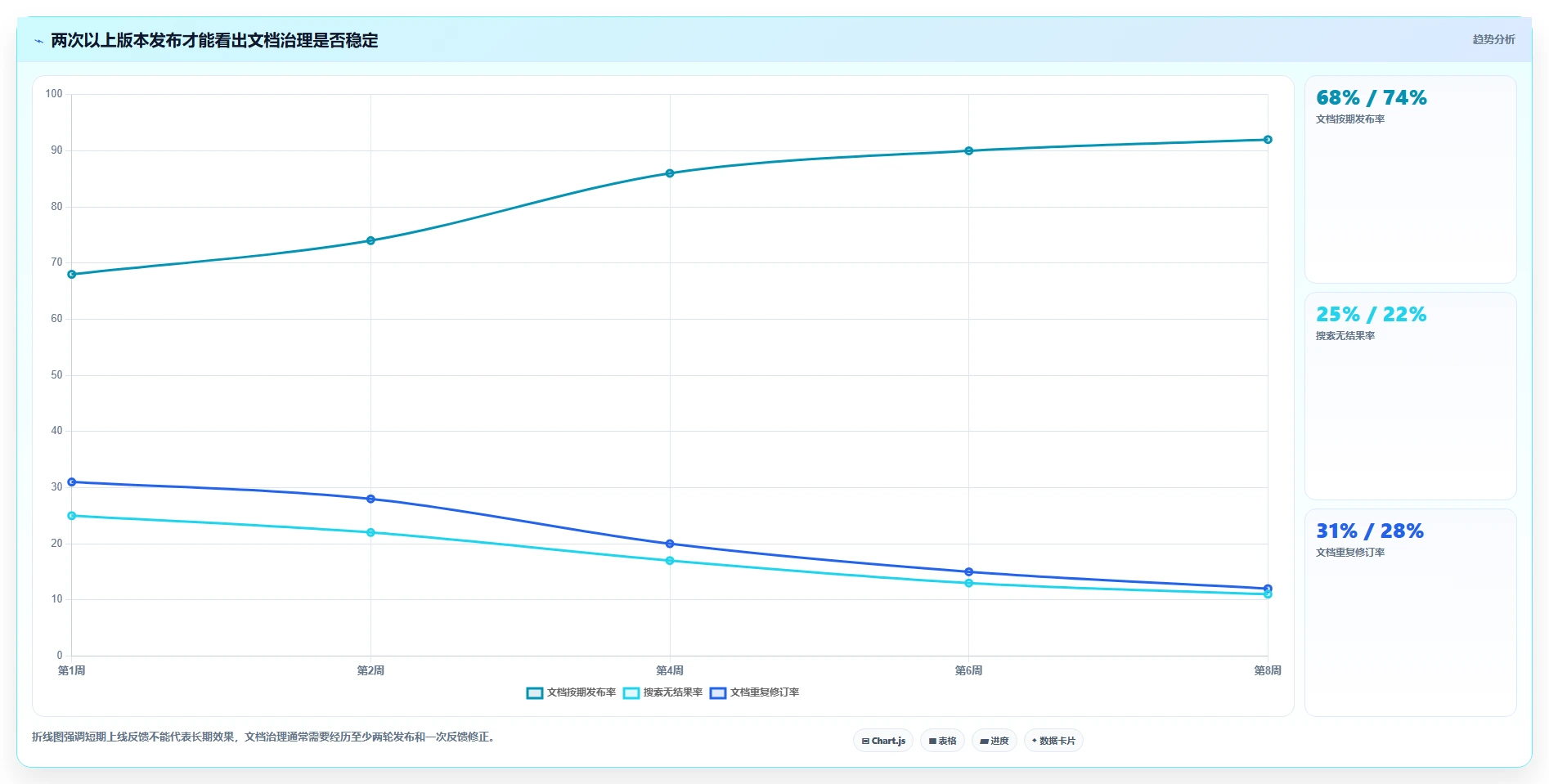Click the 第1周 x-axis label

[72, 670]
